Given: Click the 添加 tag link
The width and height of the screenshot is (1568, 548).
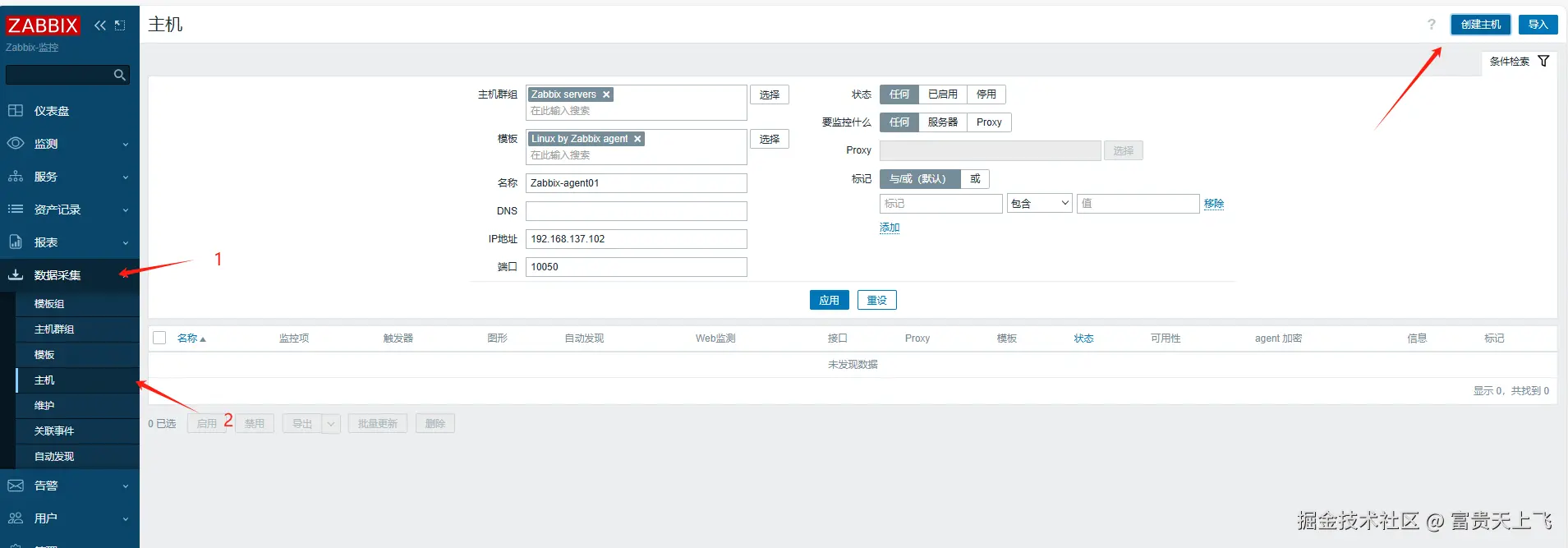Looking at the screenshot, I should (x=890, y=228).
